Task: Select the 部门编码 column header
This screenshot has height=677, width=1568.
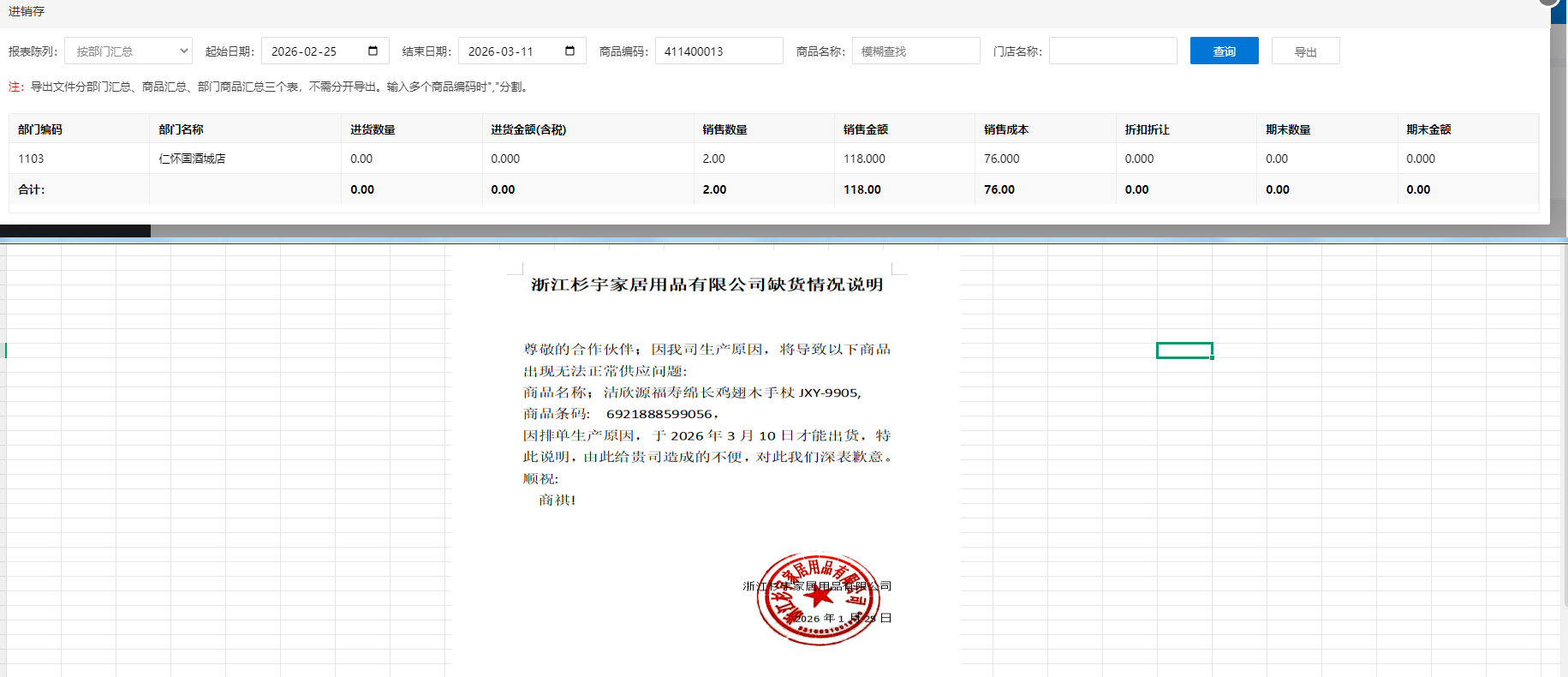Action: 40,129
